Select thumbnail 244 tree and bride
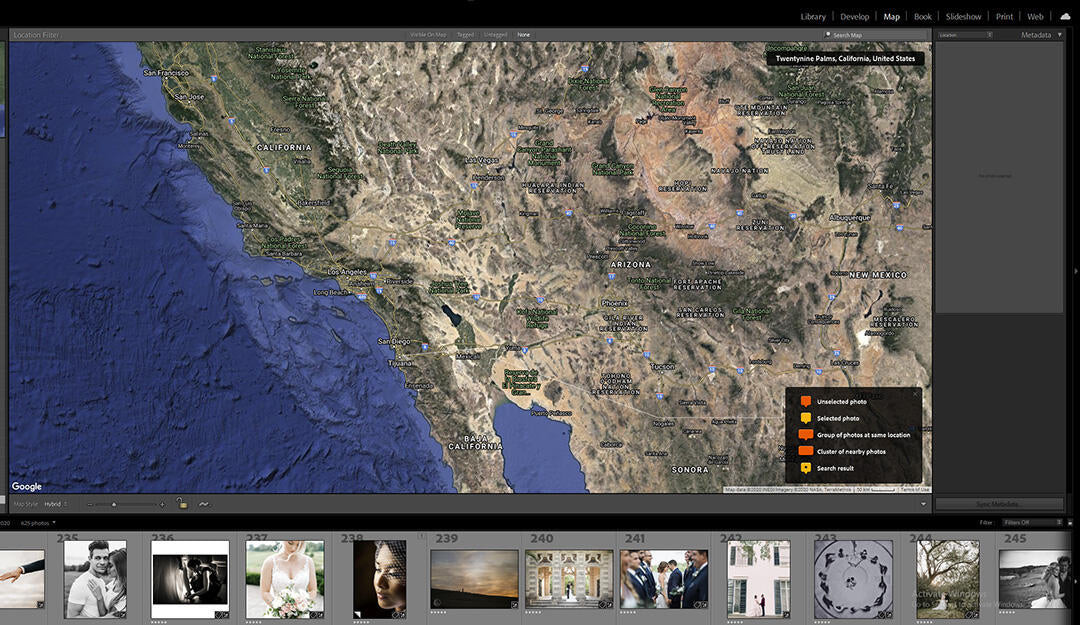This screenshot has height=625, width=1080. 948,580
